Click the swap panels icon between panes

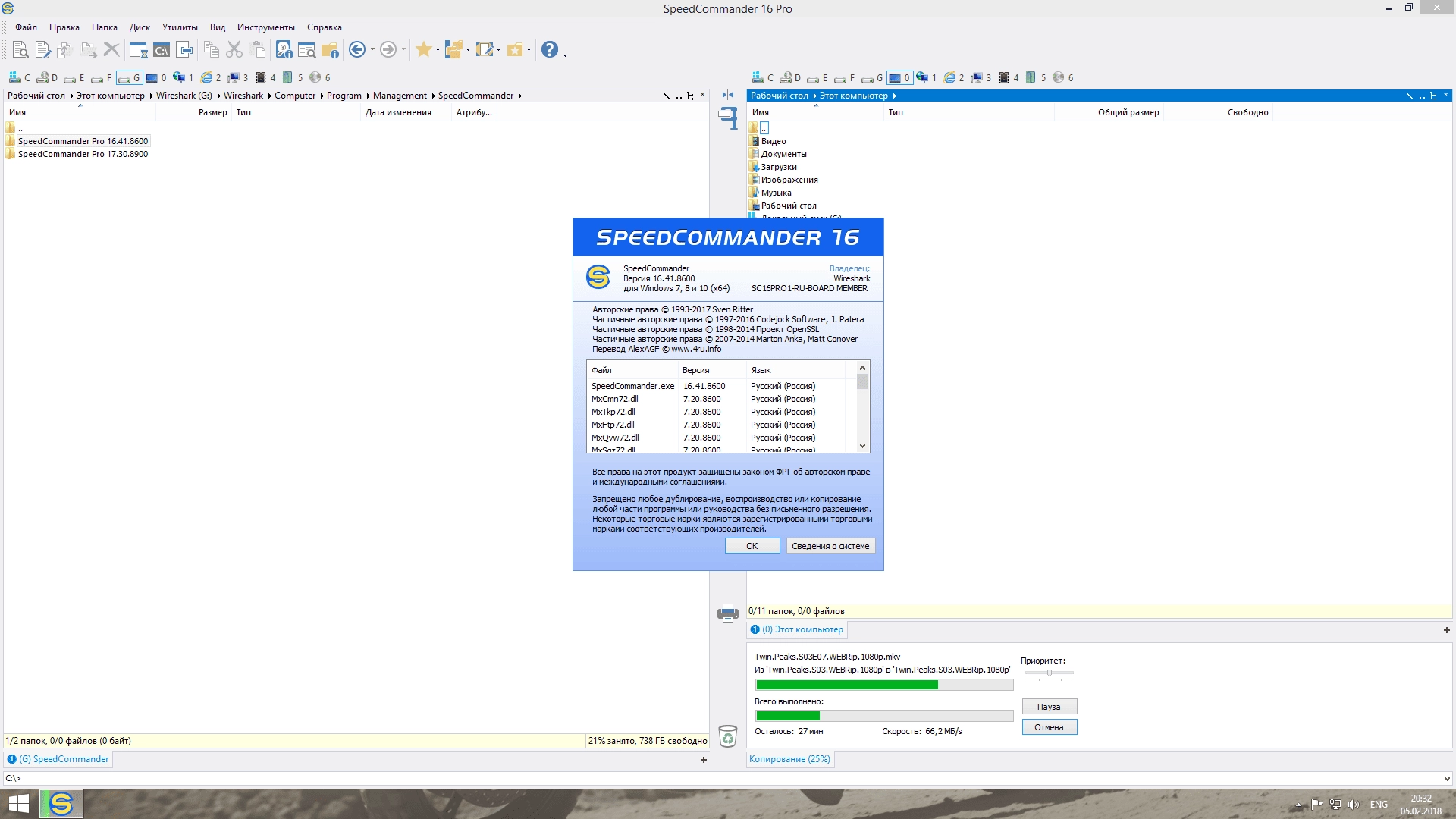coord(728,95)
